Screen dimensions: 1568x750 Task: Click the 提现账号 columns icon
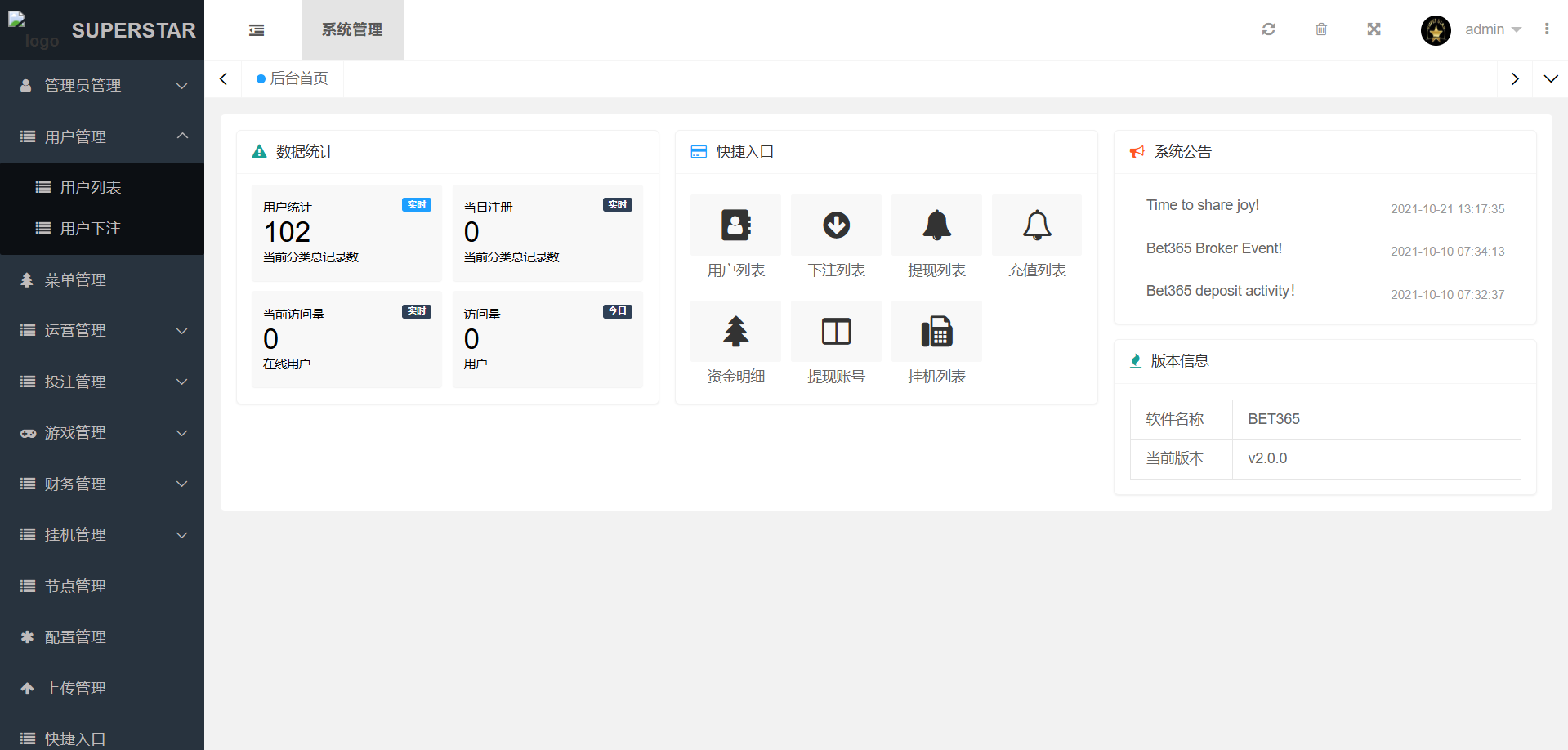tap(836, 332)
